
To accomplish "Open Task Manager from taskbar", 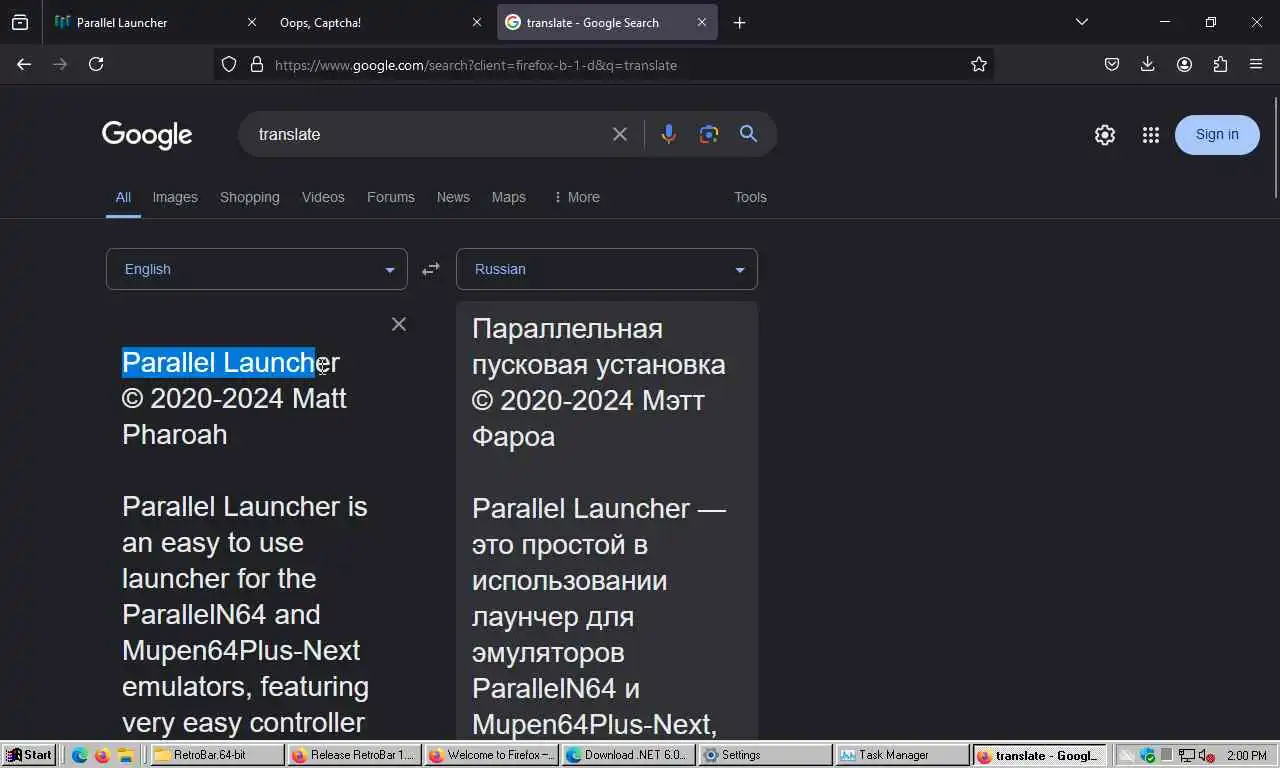I will pos(902,755).
